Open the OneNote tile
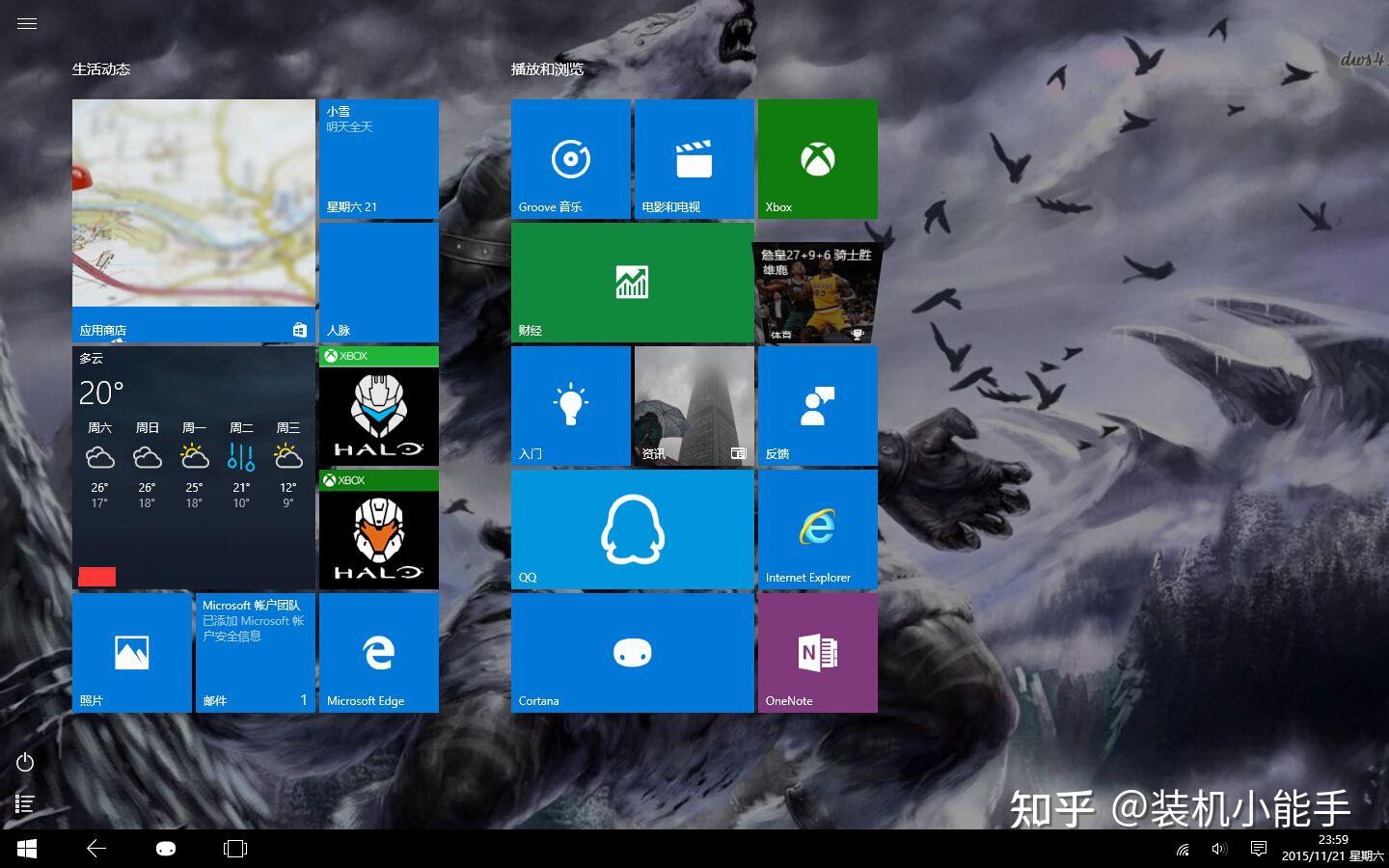 816,652
